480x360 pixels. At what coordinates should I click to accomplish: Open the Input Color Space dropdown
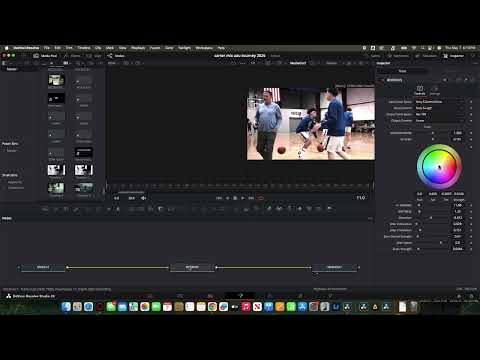click(440, 102)
